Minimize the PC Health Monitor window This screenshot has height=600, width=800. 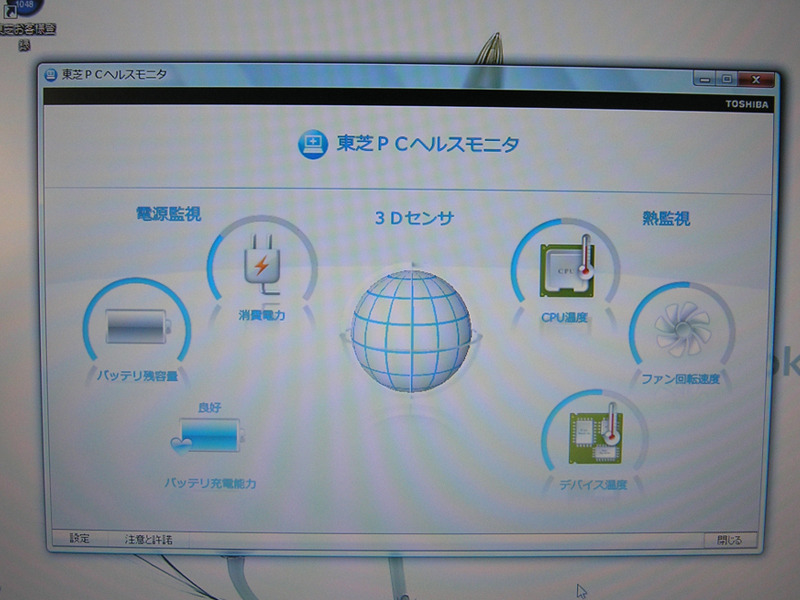click(x=705, y=79)
